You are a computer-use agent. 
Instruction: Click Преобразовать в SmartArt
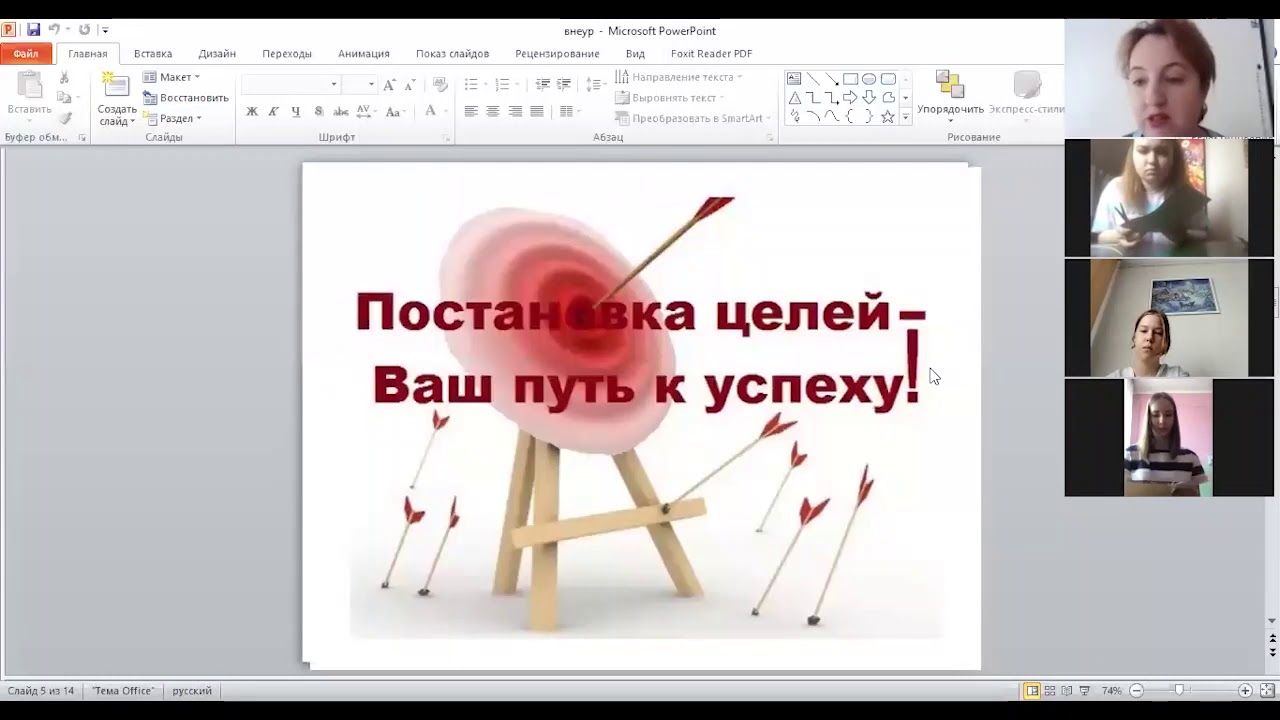click(691, 118)
